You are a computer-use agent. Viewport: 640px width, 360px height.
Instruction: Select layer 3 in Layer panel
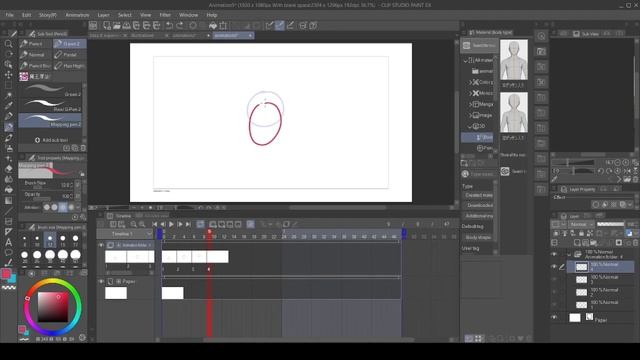tap(600, 280)
